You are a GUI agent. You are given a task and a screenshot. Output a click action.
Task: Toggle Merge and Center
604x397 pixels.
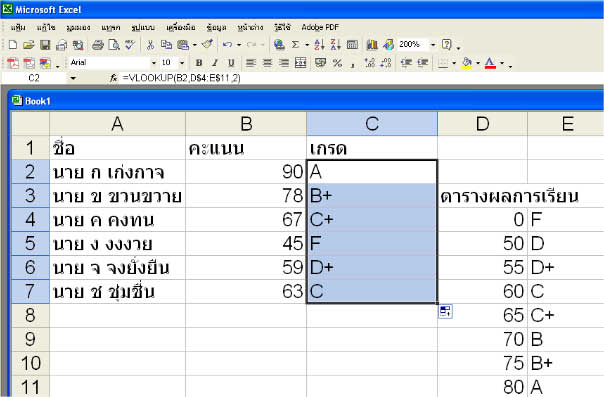(x=300, y=63)
